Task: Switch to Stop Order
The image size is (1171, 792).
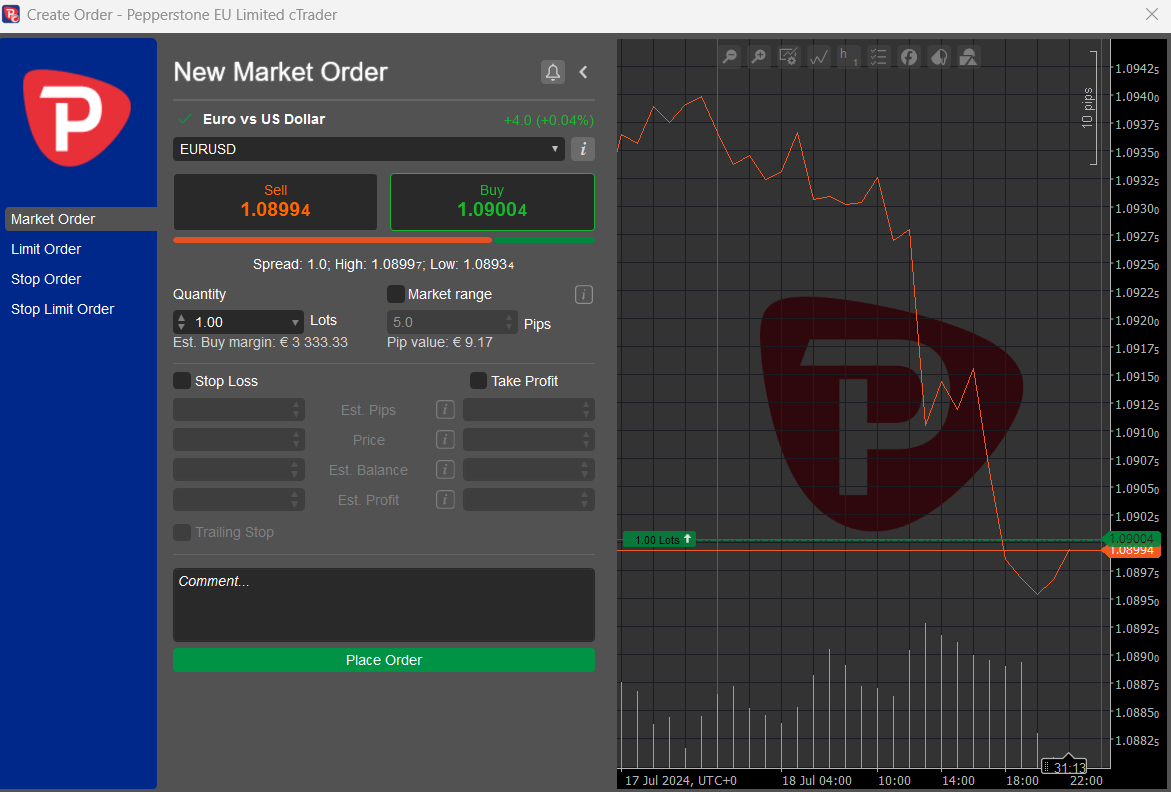Action: point(46,279)
